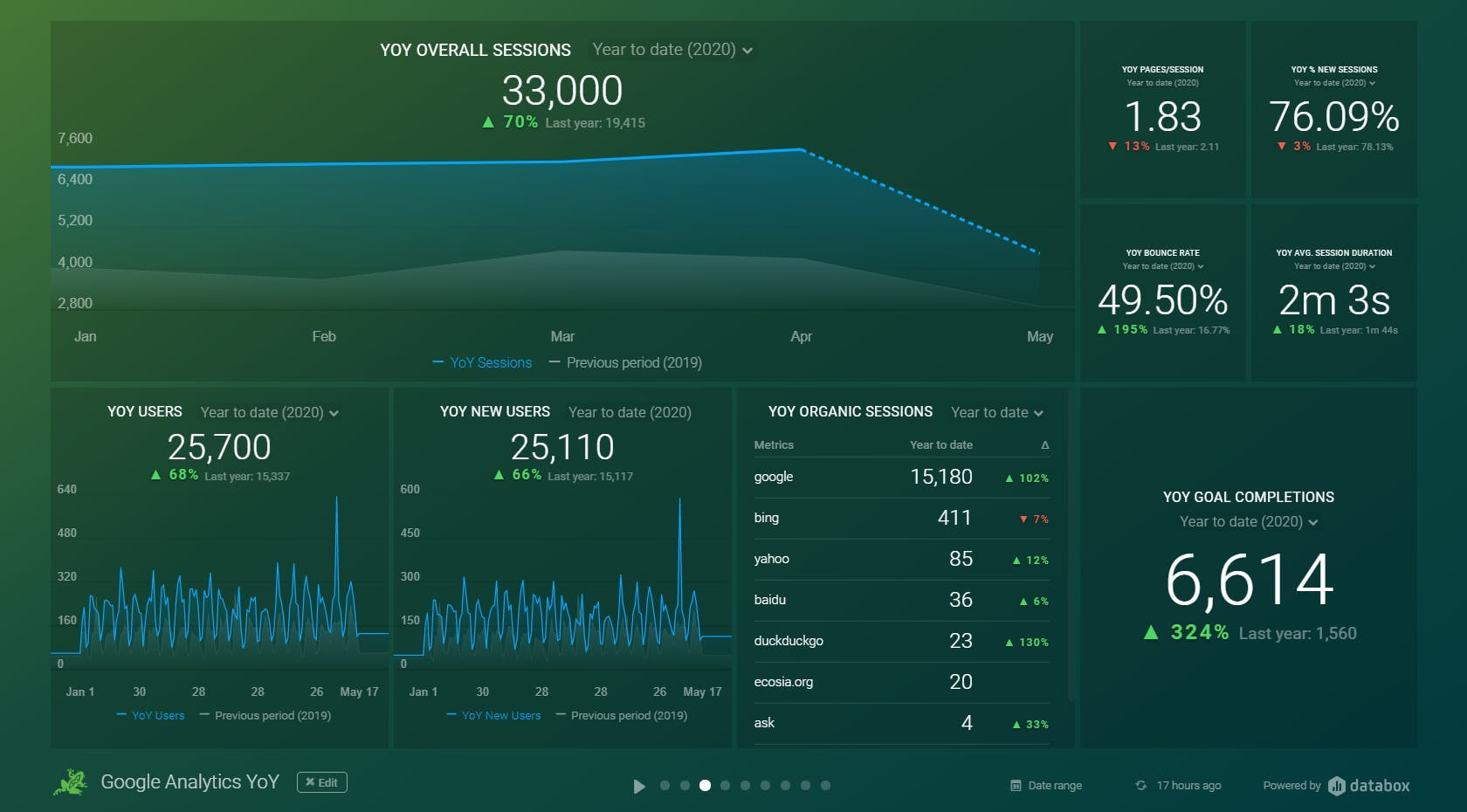
Task: Open YoY Organic Sessions Year to date dropdown
Action: [x=996, y=413]
